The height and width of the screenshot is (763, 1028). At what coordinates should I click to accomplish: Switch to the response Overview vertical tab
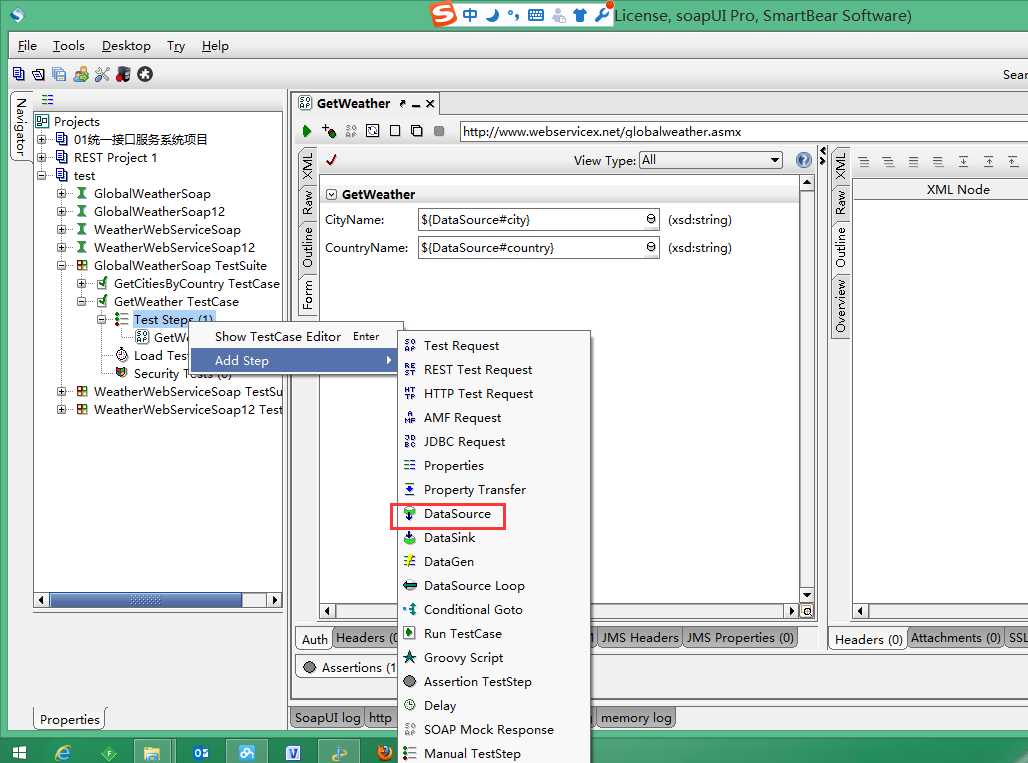840,305
